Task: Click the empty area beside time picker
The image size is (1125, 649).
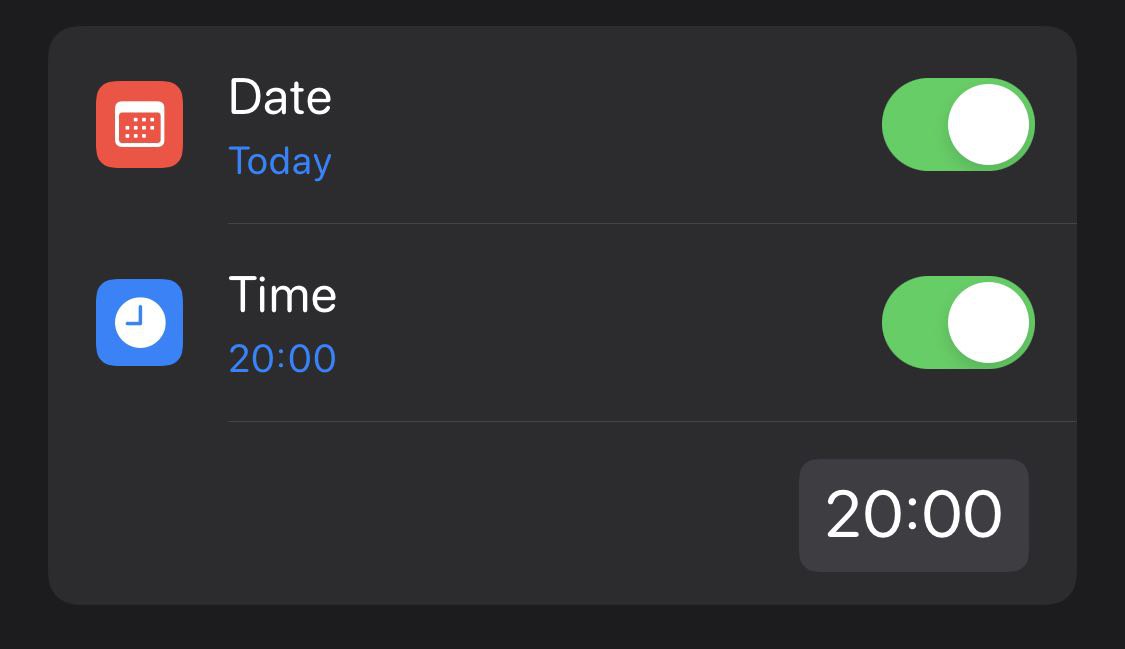Action: point(423,513)
